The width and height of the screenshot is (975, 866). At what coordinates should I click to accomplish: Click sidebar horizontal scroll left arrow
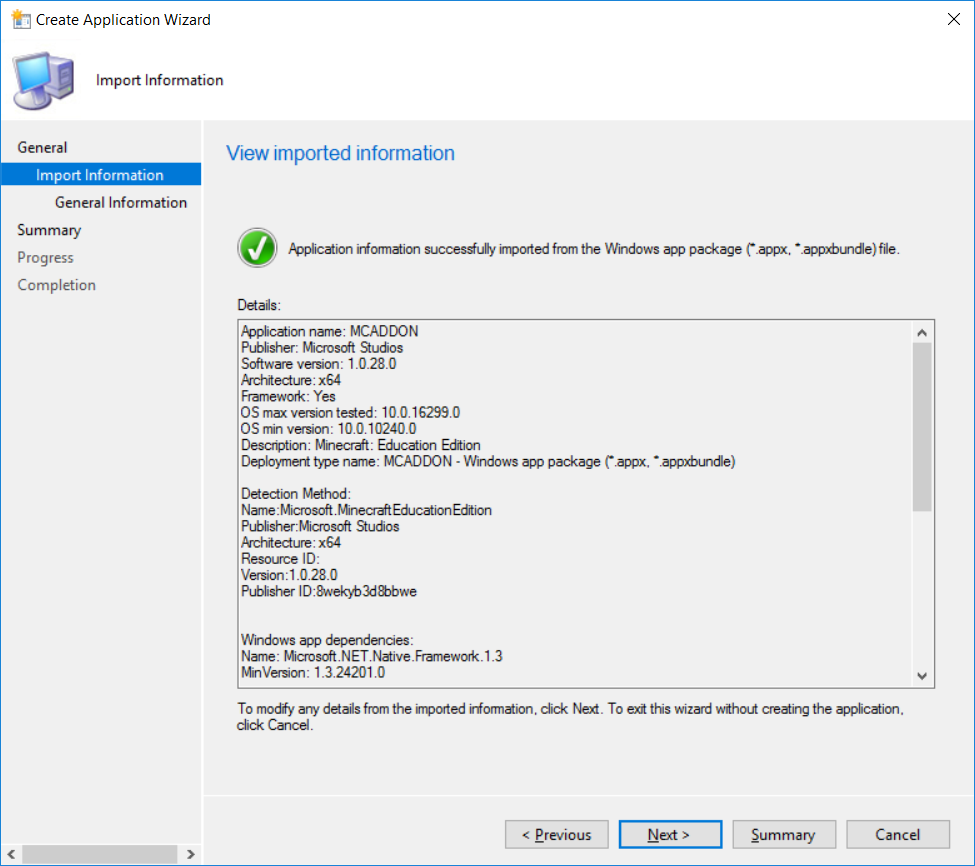pyautogui.click(x=11, y=854)
